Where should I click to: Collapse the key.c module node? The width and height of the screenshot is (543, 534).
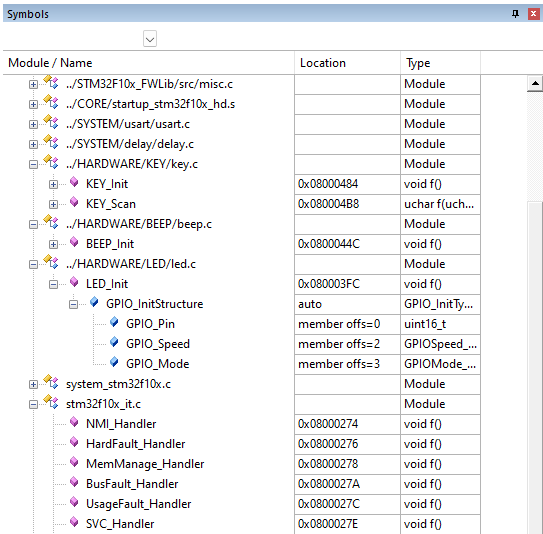33,164
